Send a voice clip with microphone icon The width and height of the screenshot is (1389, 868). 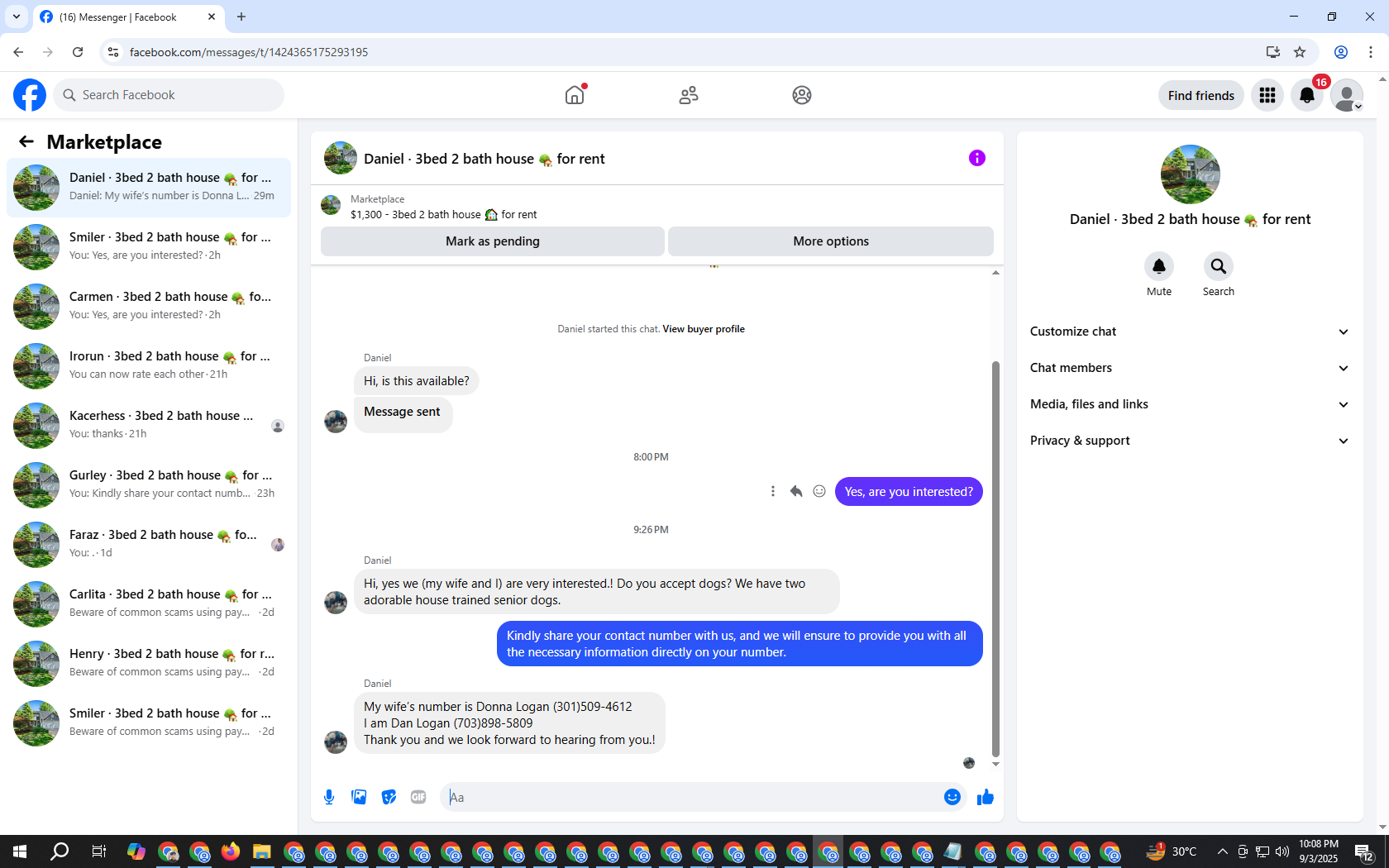pyautogui.click(x=329, y=797)
